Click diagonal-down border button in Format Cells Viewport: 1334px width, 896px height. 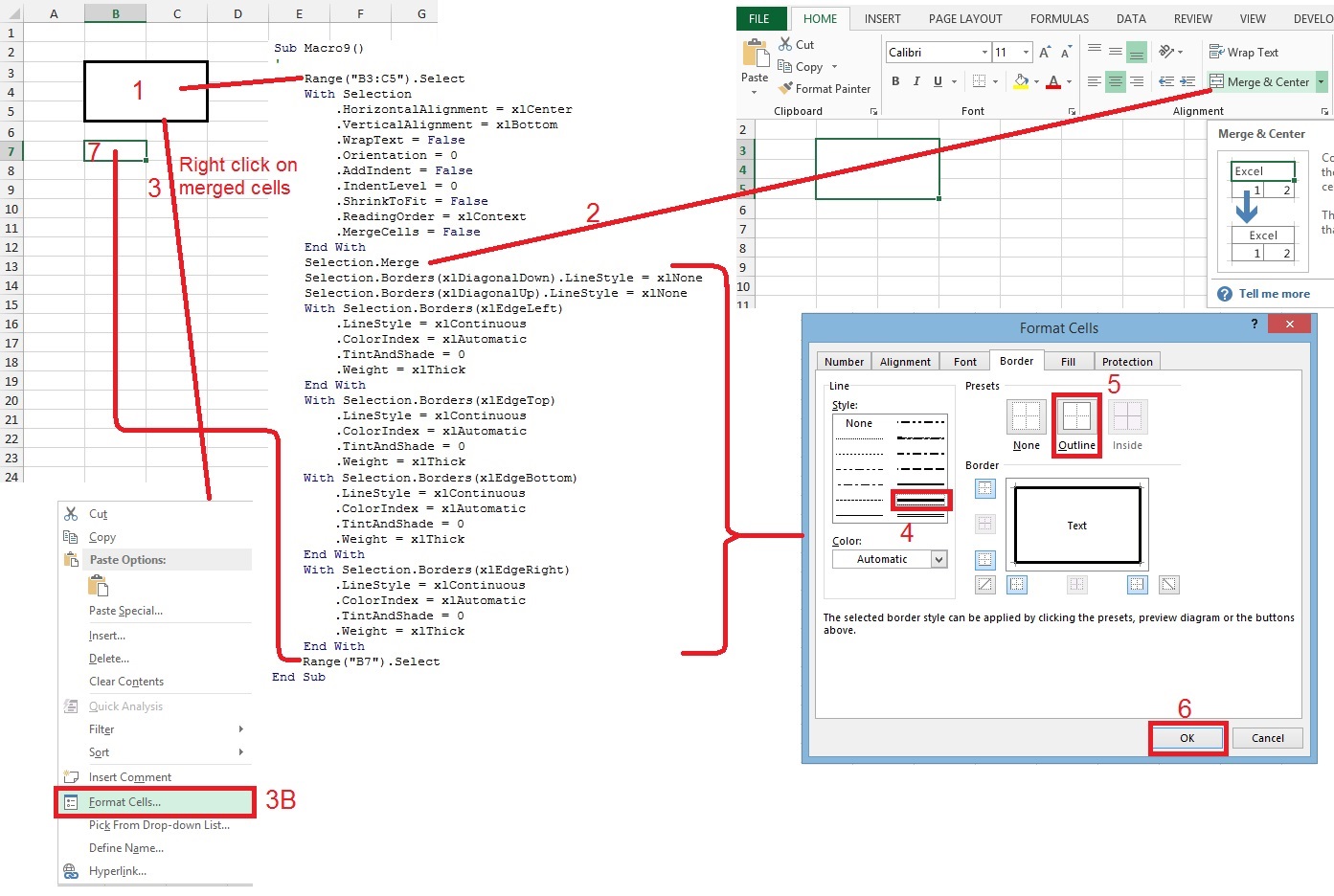point(1168,584)
